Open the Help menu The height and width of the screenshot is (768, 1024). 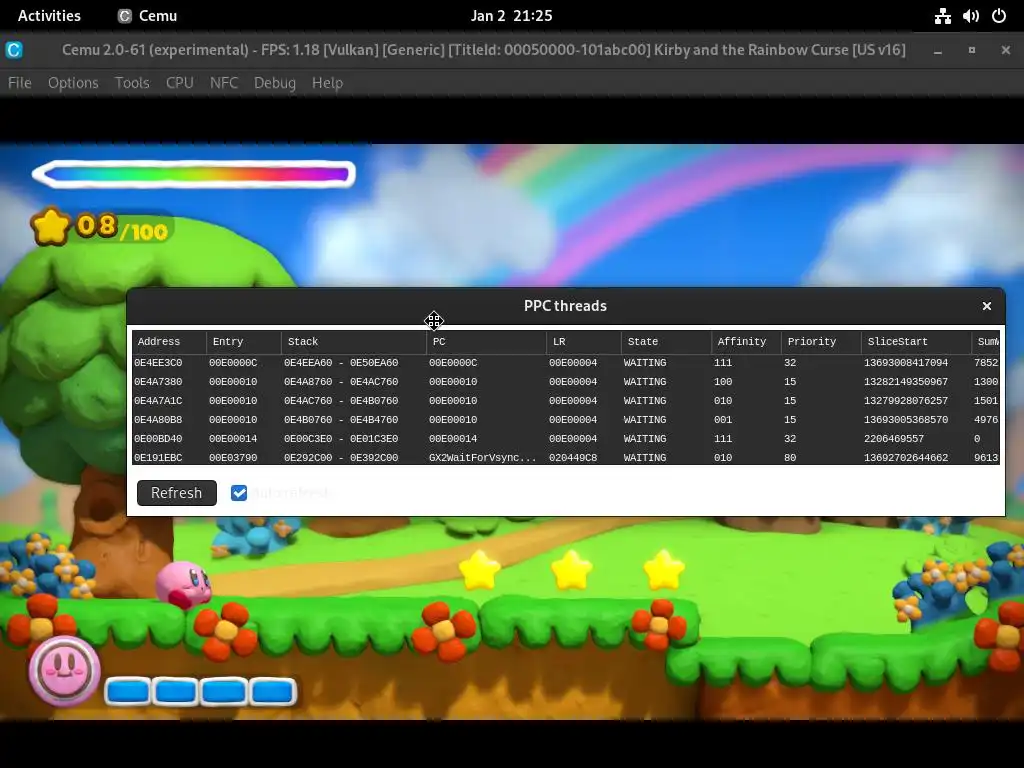327,83
